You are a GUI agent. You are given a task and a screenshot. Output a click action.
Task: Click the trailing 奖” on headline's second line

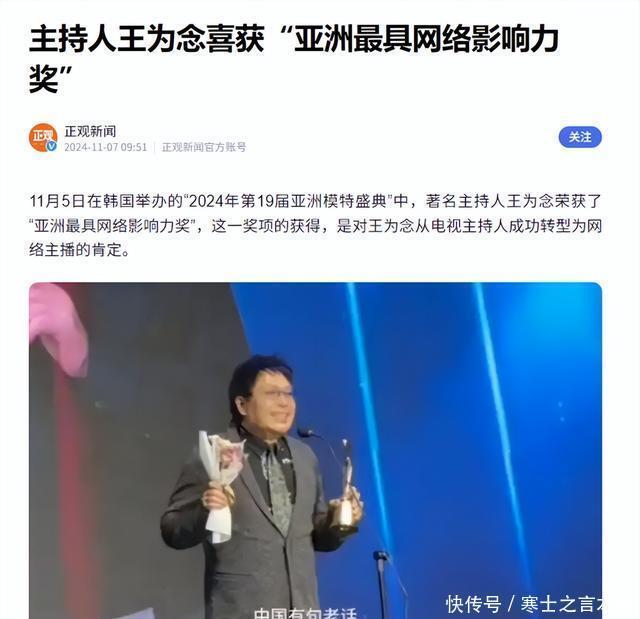point(50,78)
